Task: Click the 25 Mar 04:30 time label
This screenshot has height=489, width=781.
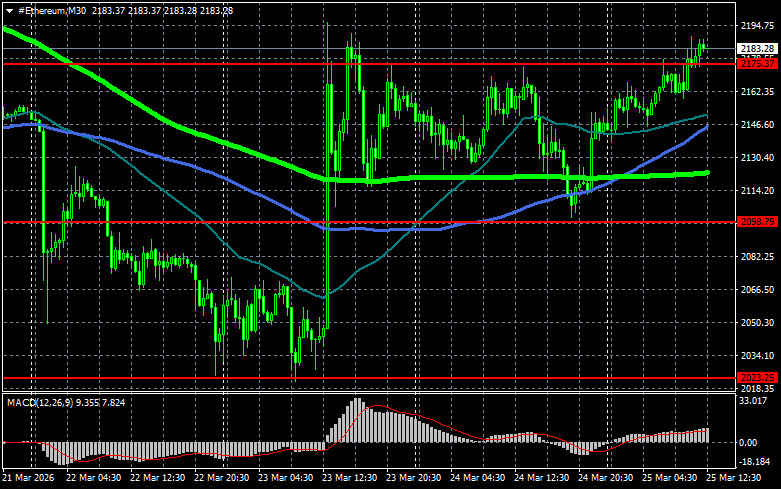Action: 669,478
